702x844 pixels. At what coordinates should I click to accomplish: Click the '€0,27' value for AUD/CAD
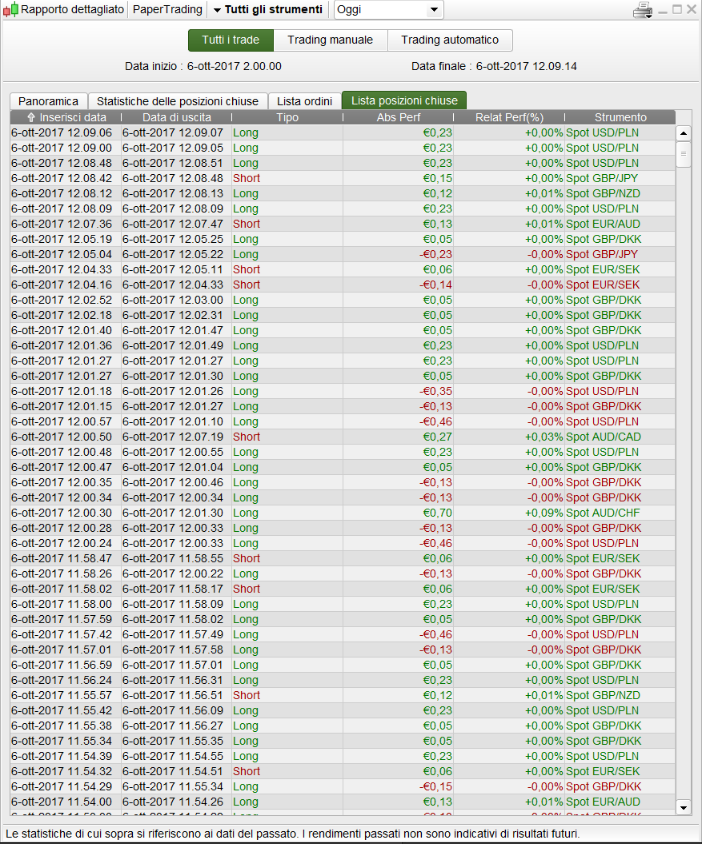(438, 437)
